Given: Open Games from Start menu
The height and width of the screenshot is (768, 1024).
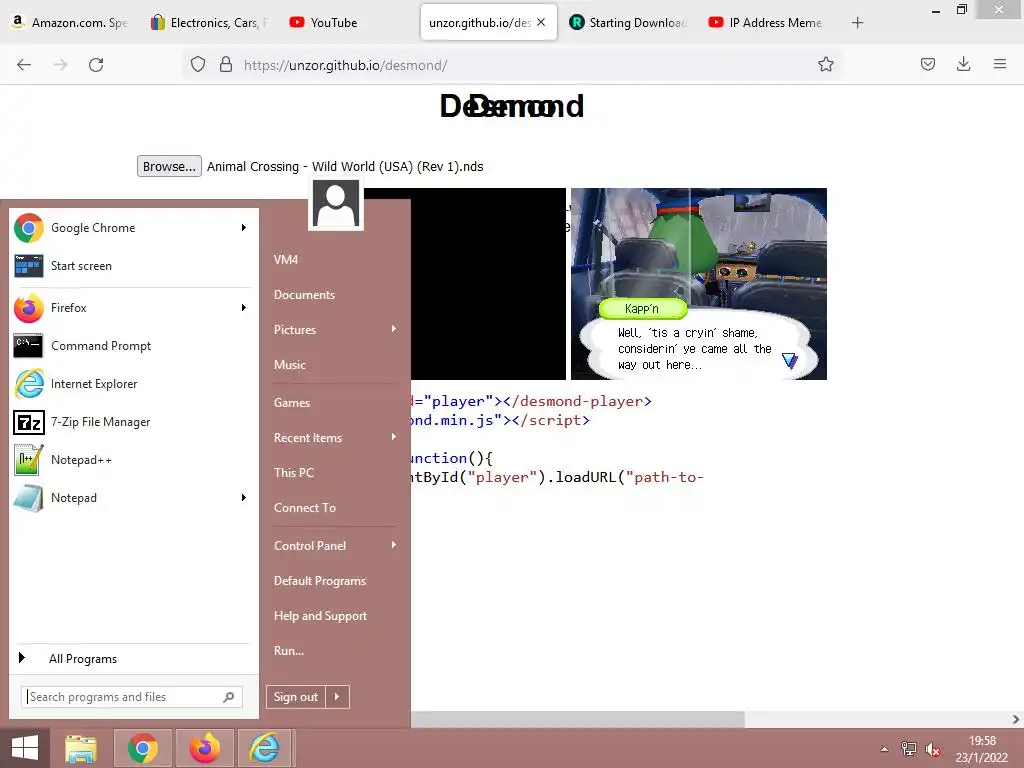Looking at the screenshot, I should (292, 403).
